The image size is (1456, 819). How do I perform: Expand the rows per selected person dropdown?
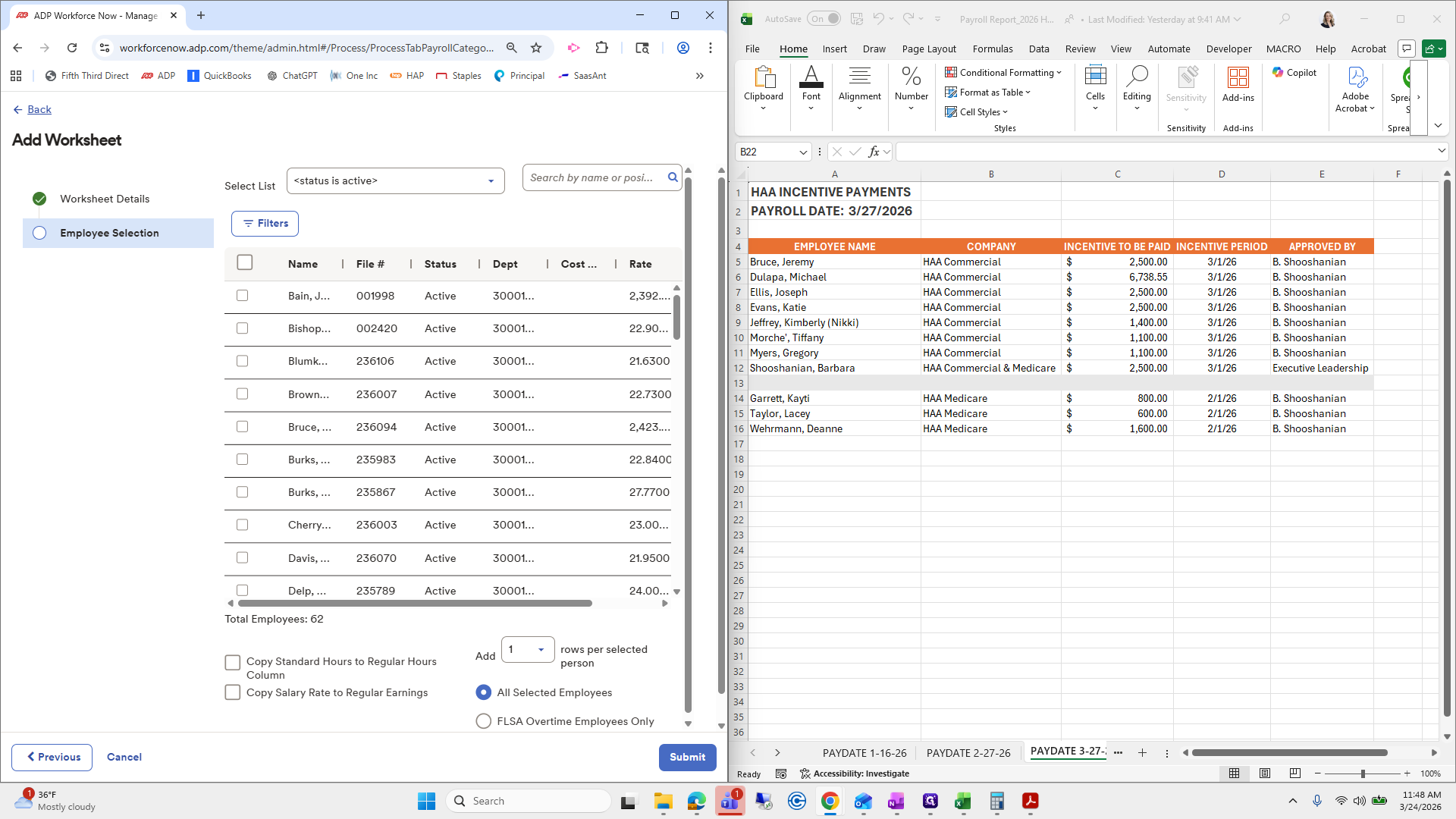point(528,650)
